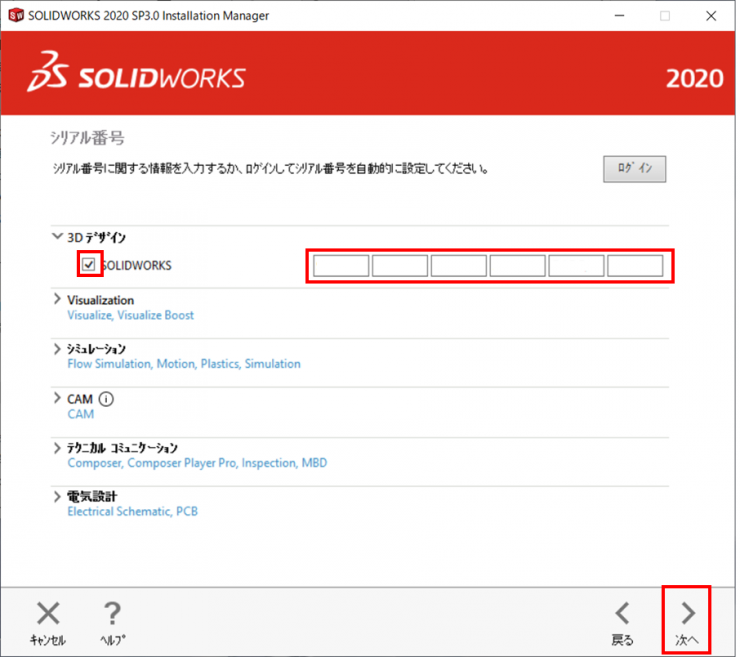Expand the 電気設計 section
Image resolution: width=740 pixels, height=657 pixels.
[x=57, y=497]
